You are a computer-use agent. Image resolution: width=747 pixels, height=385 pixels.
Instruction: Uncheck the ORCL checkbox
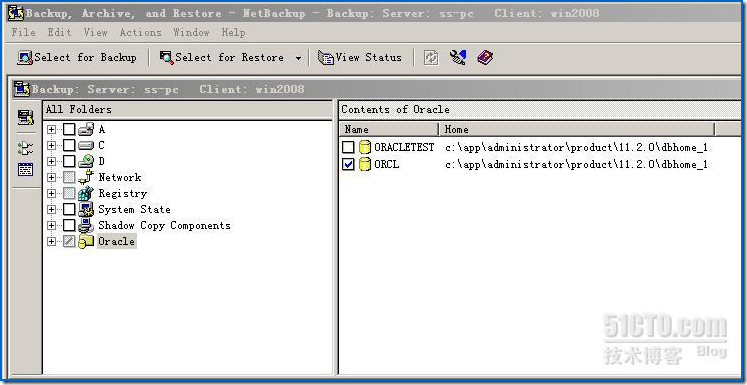coord(349,164)
